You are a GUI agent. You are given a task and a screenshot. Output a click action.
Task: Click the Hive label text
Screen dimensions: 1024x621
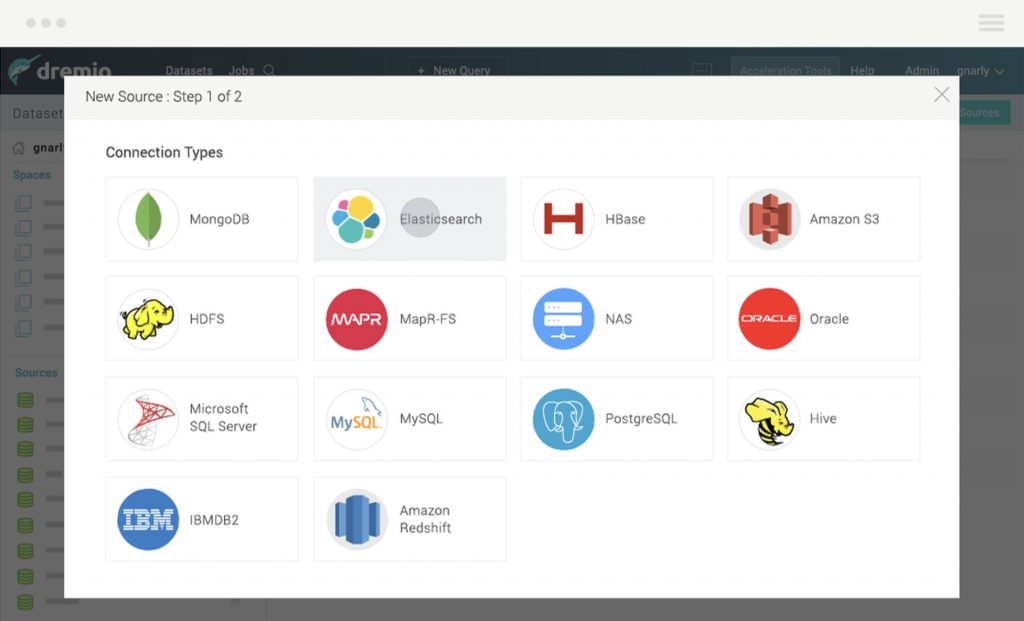pos(823,419)
